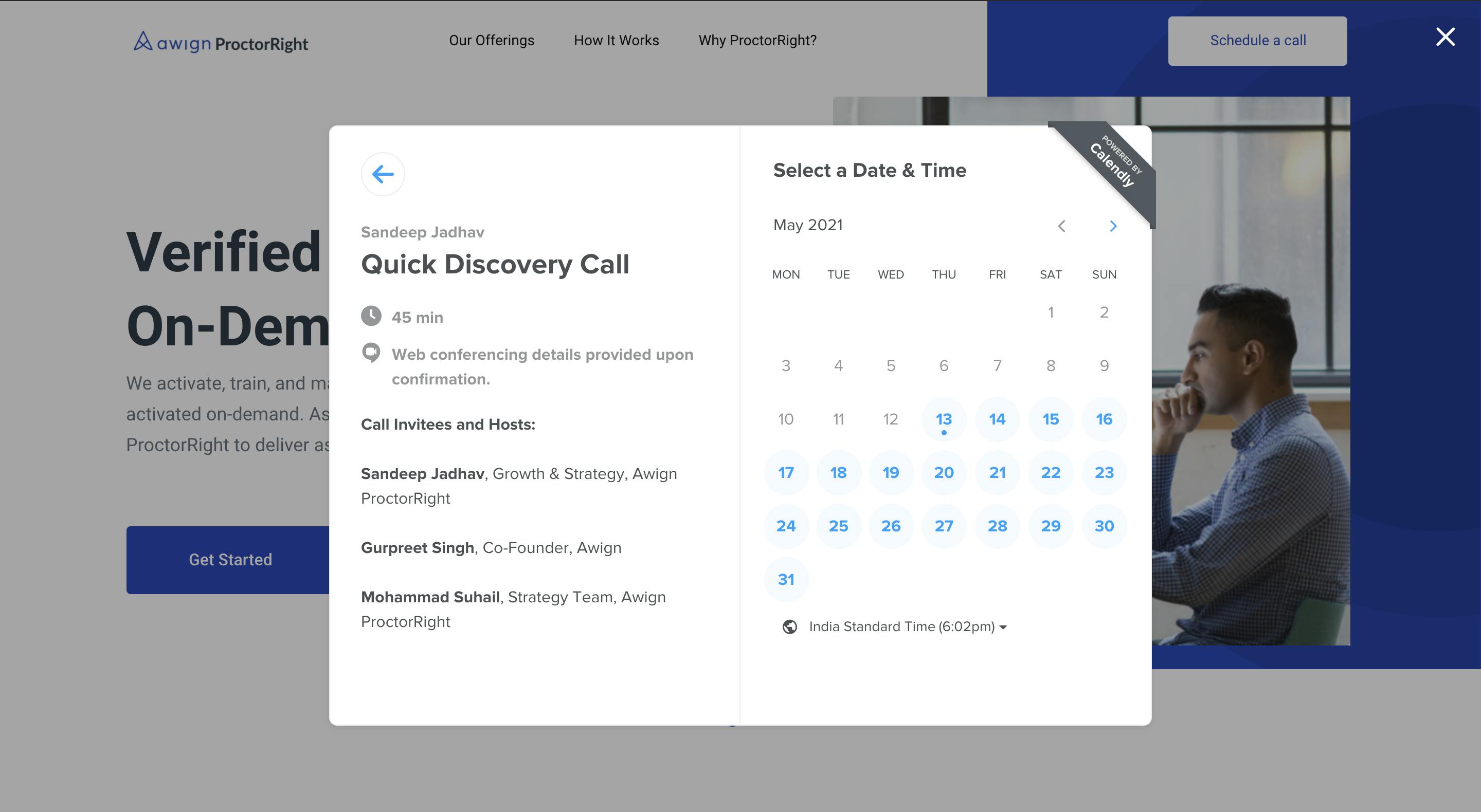Select May 16 on the calendar
1481x812 pixels.
(x=1104, y=419)
